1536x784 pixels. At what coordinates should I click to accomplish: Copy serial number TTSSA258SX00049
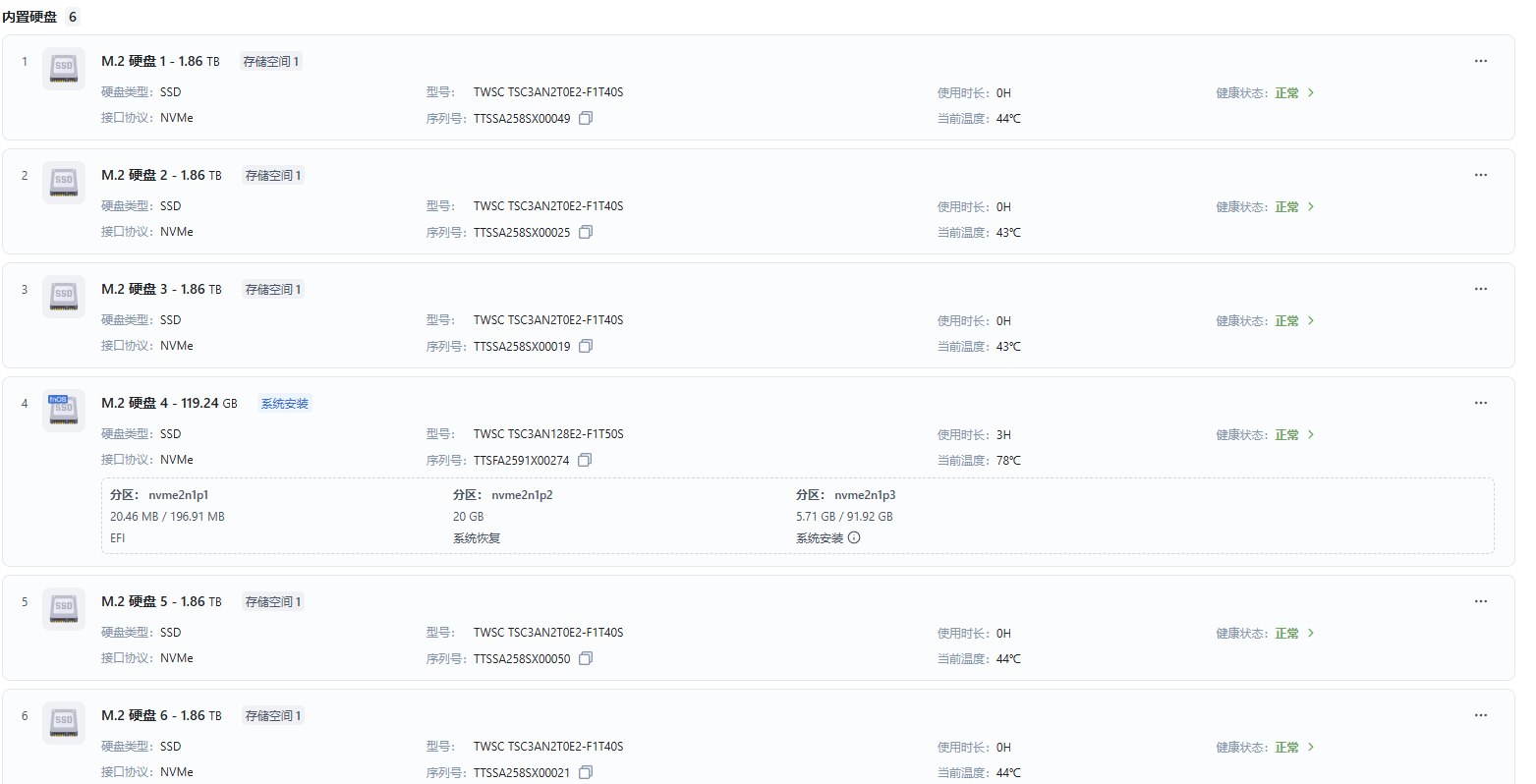click(586, 119)
